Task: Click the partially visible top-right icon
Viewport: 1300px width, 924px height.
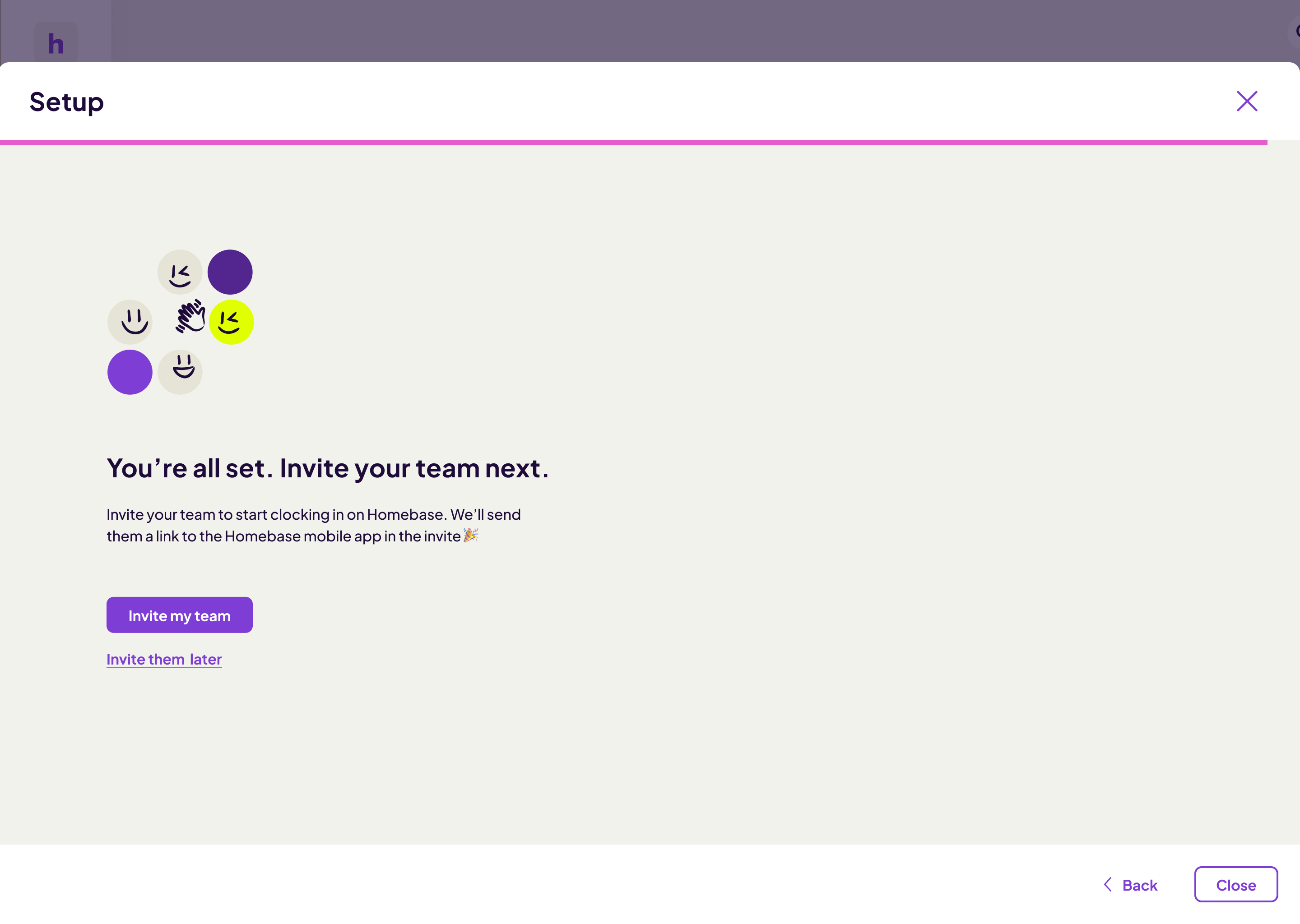Action: pyautogui.click(x=1295, y=31)
